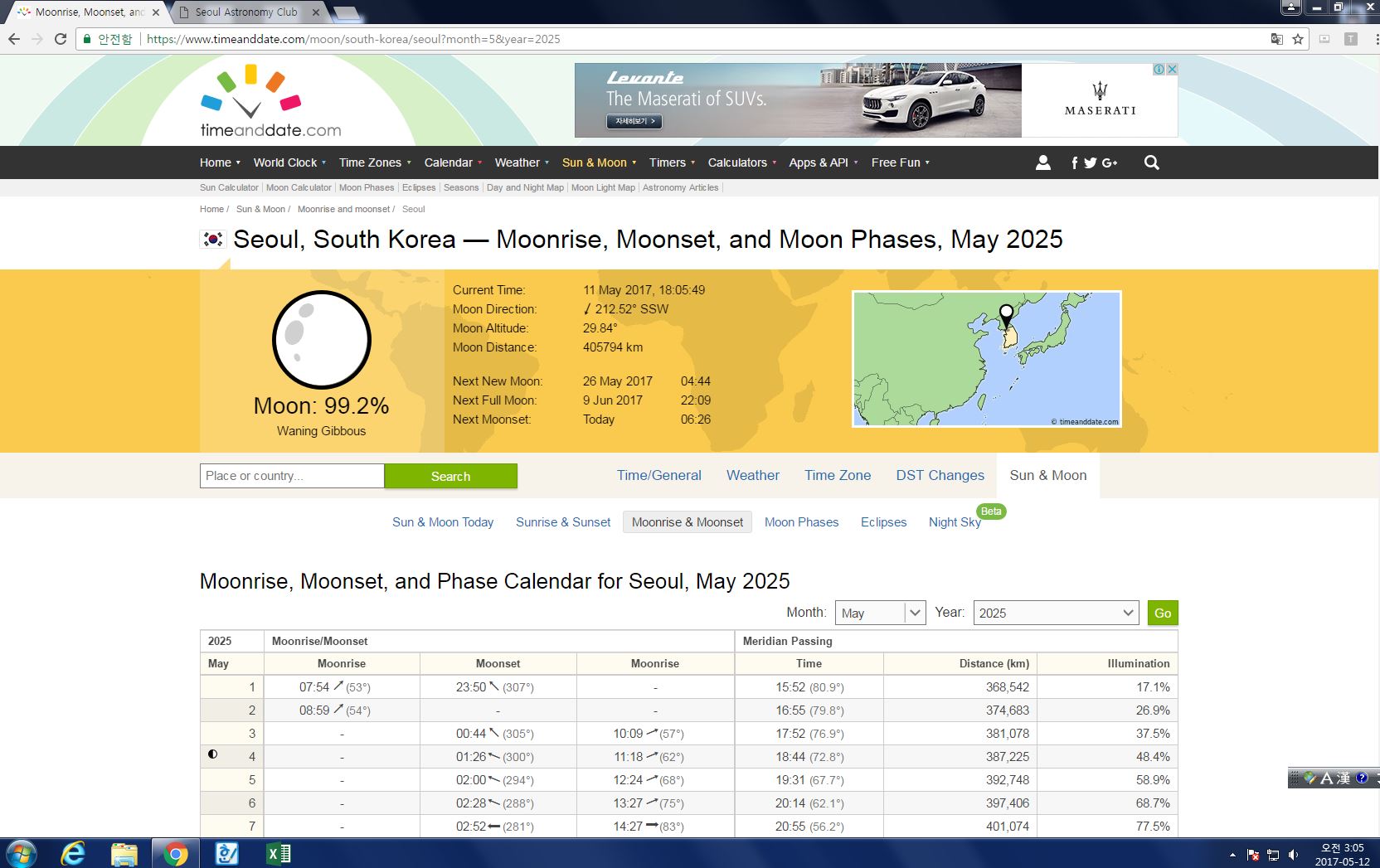This screenshot has height=868, width=1380.
Task: Open the Time/General tab
Action: [658, 475]
